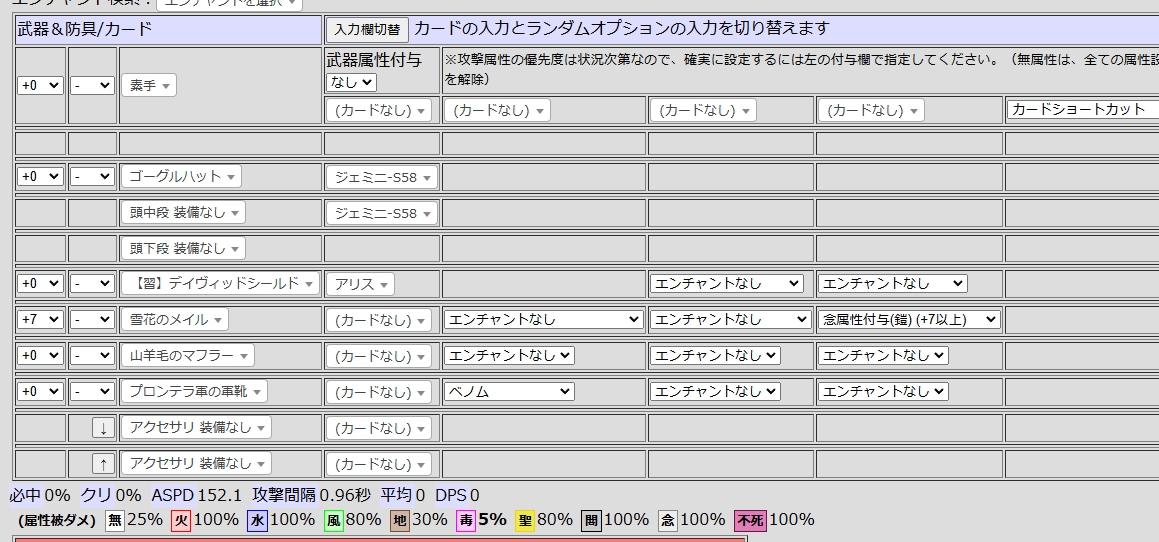This screenshot has width=1159, height=542.
Task: Click the 水 water element badge
Action: point(257,521)
